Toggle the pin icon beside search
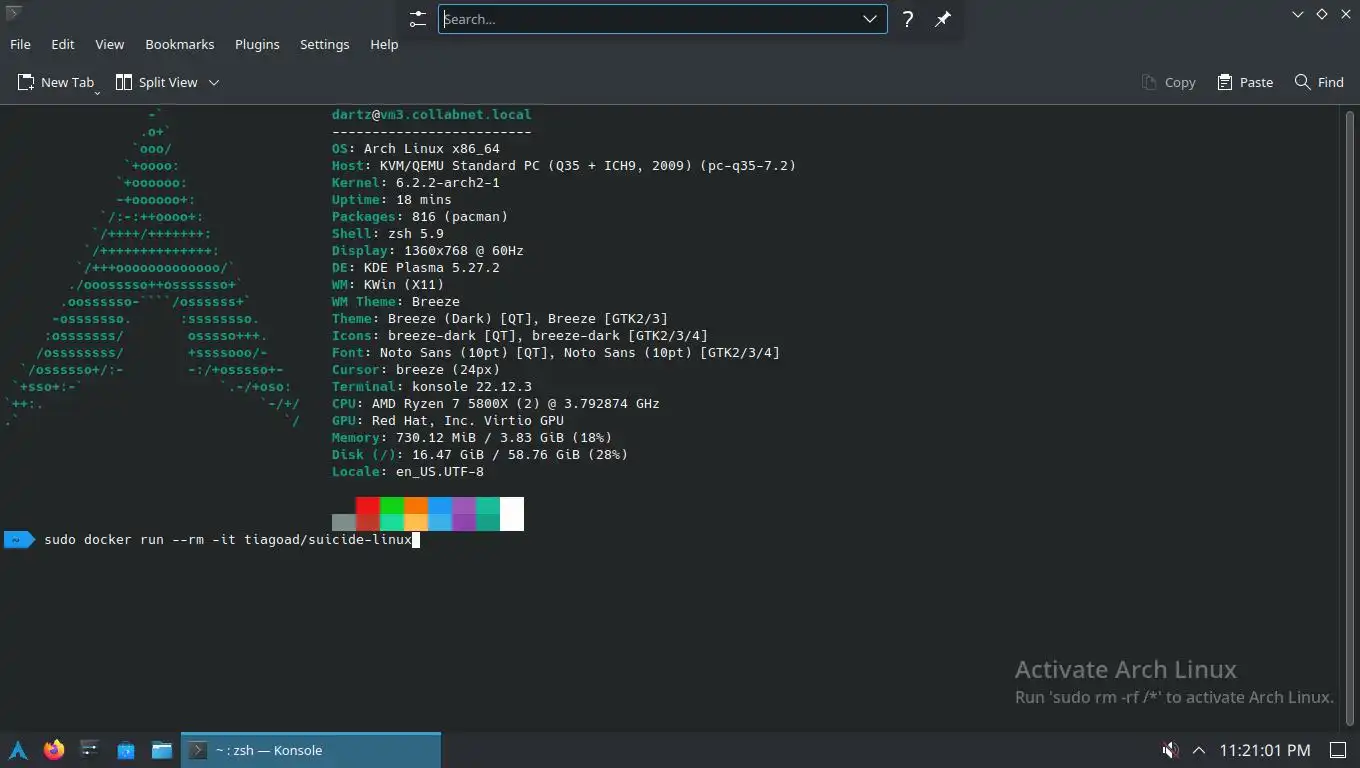 (943, 19)
